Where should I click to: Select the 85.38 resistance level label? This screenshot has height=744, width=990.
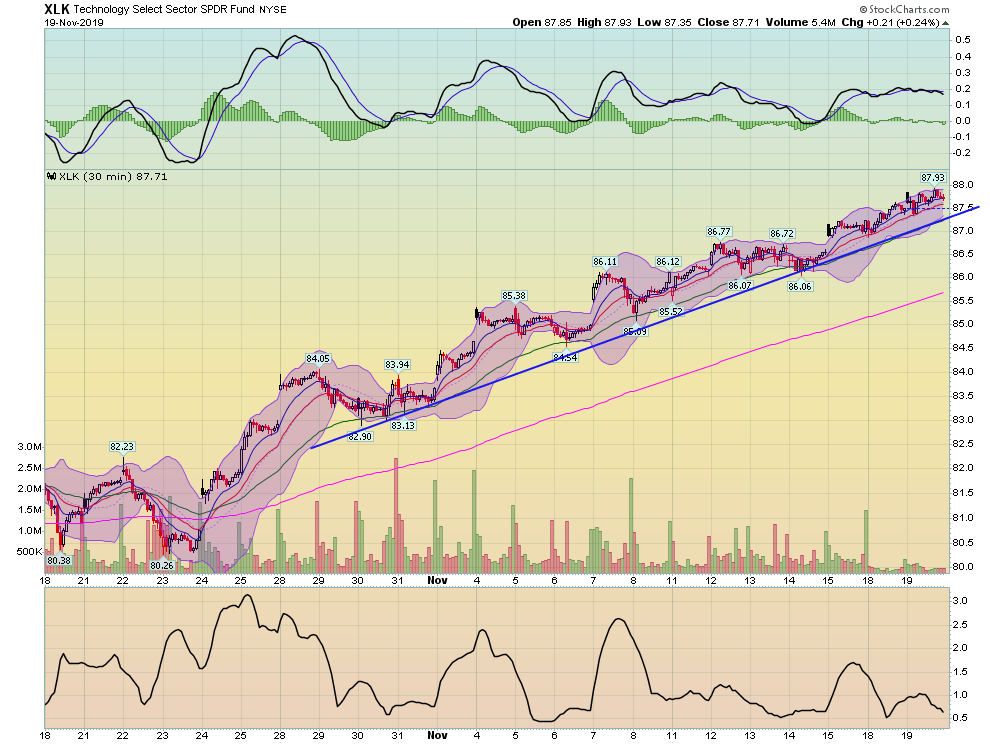[516, 294]
